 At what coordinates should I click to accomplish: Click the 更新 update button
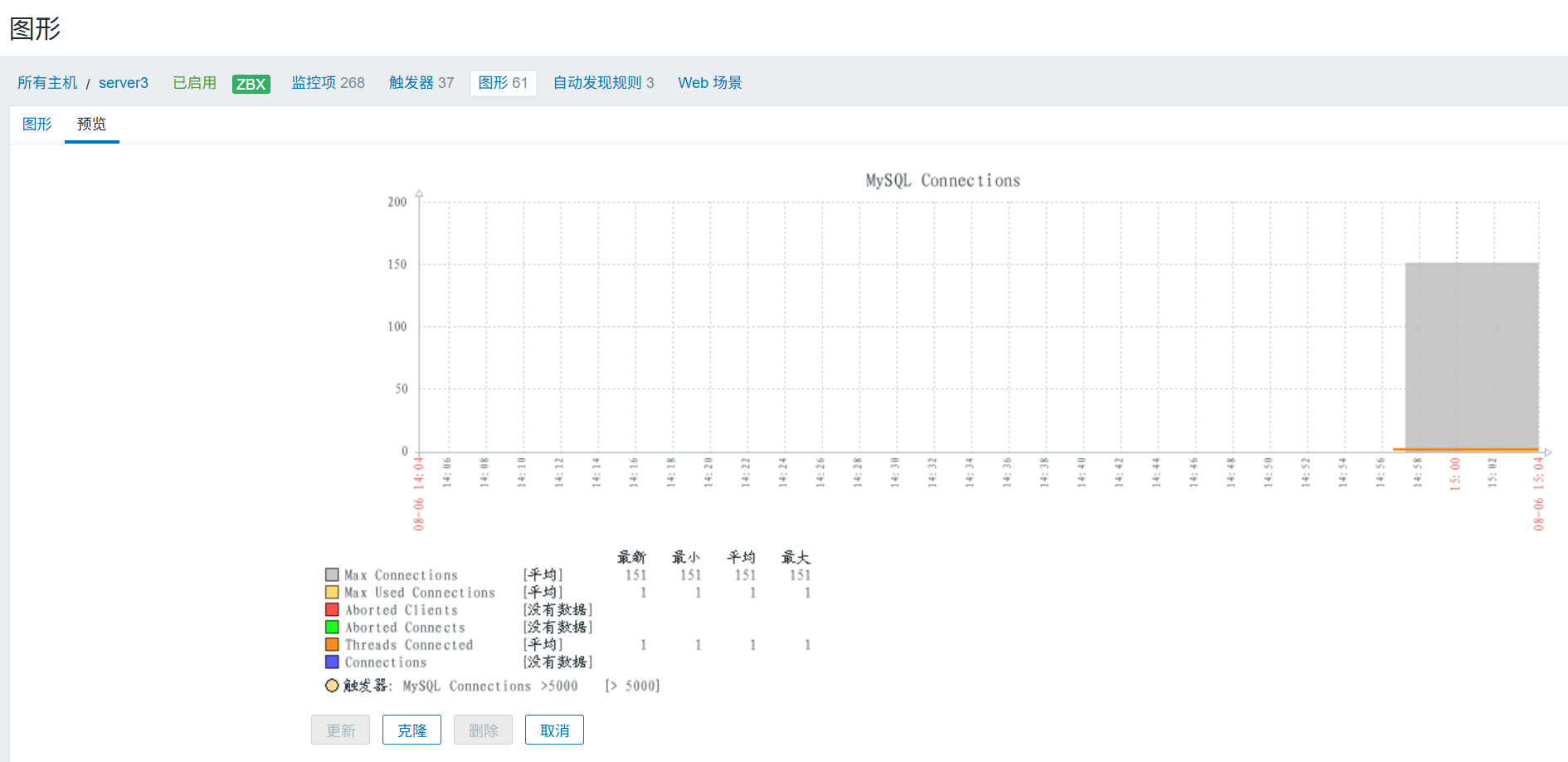pos(341,730)
